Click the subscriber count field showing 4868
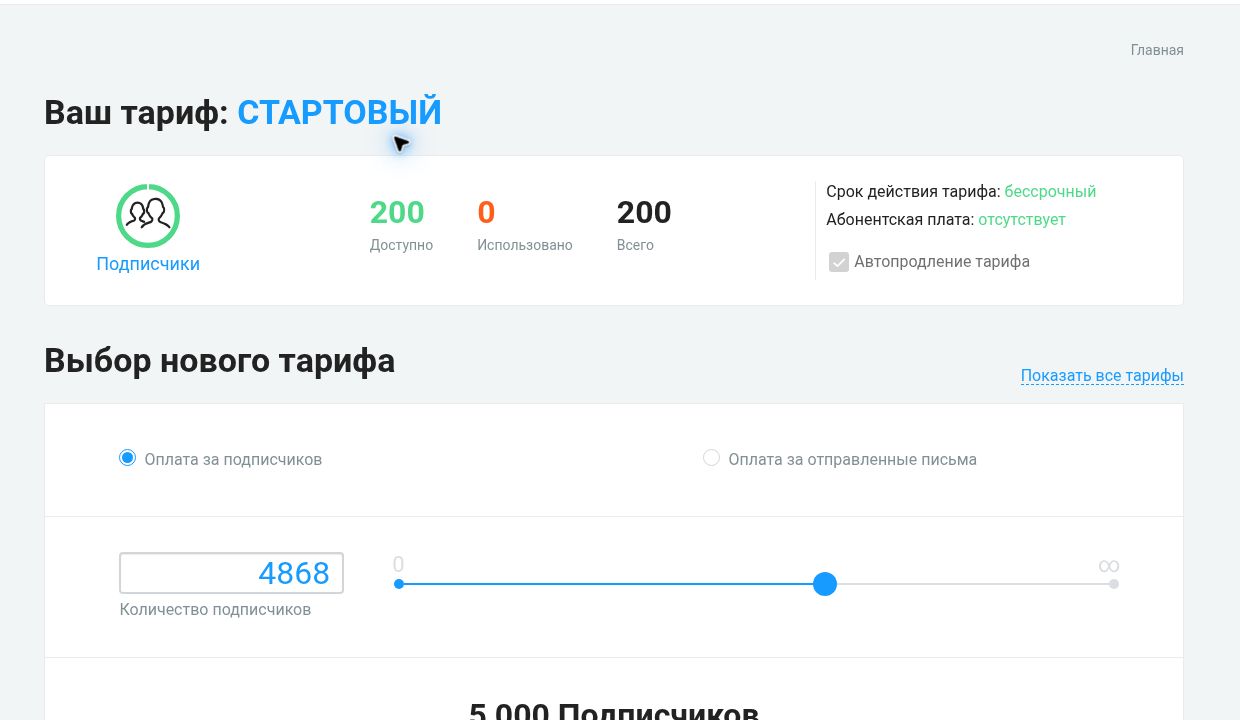 point(231,573)
